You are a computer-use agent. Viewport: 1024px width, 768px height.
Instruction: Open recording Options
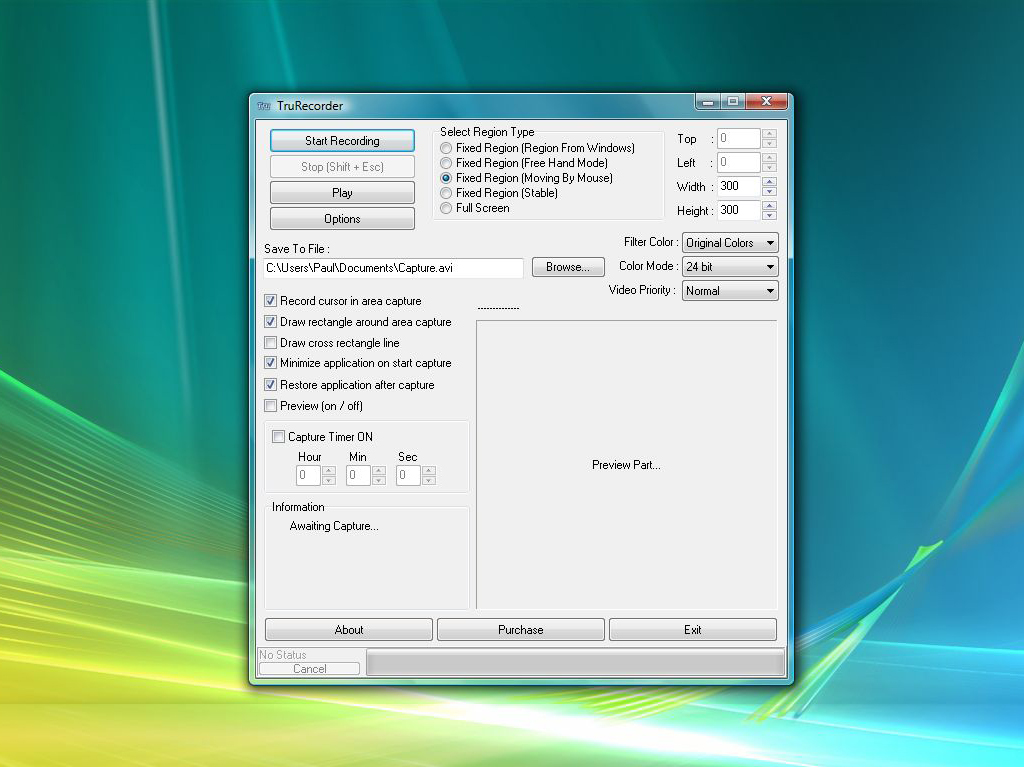342,219
